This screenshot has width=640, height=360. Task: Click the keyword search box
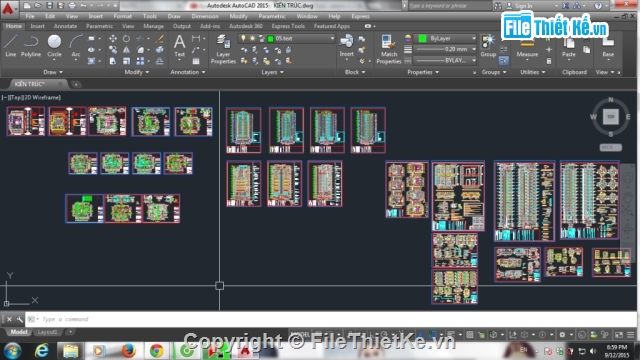click(x=449, y=6)
